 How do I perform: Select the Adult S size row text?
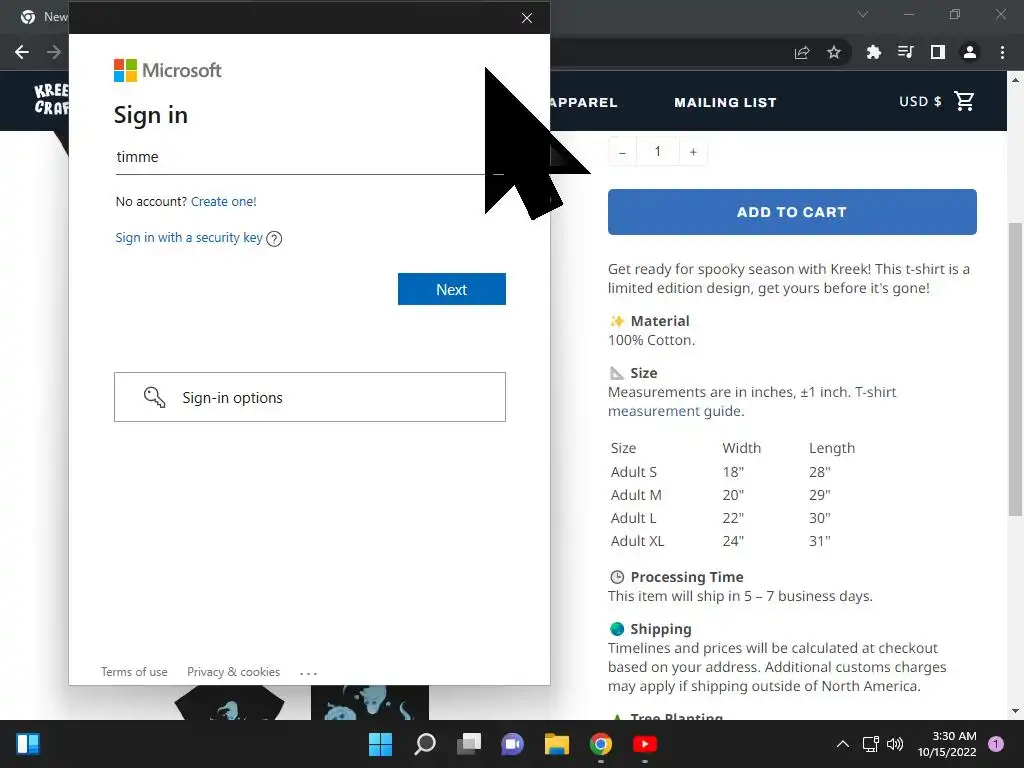click(x=633, y=472)
